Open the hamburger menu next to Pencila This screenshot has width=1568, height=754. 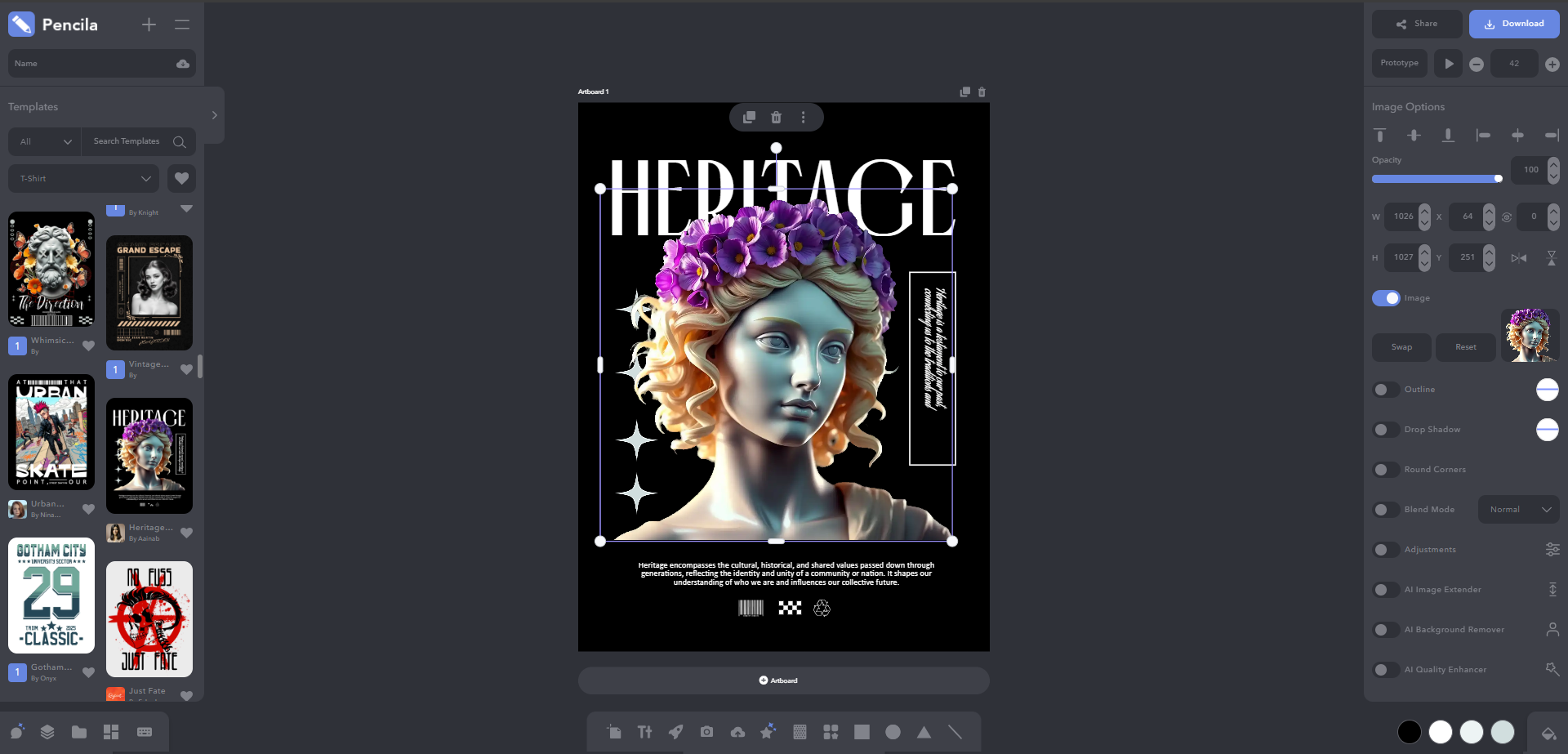[x=182, y=25]
